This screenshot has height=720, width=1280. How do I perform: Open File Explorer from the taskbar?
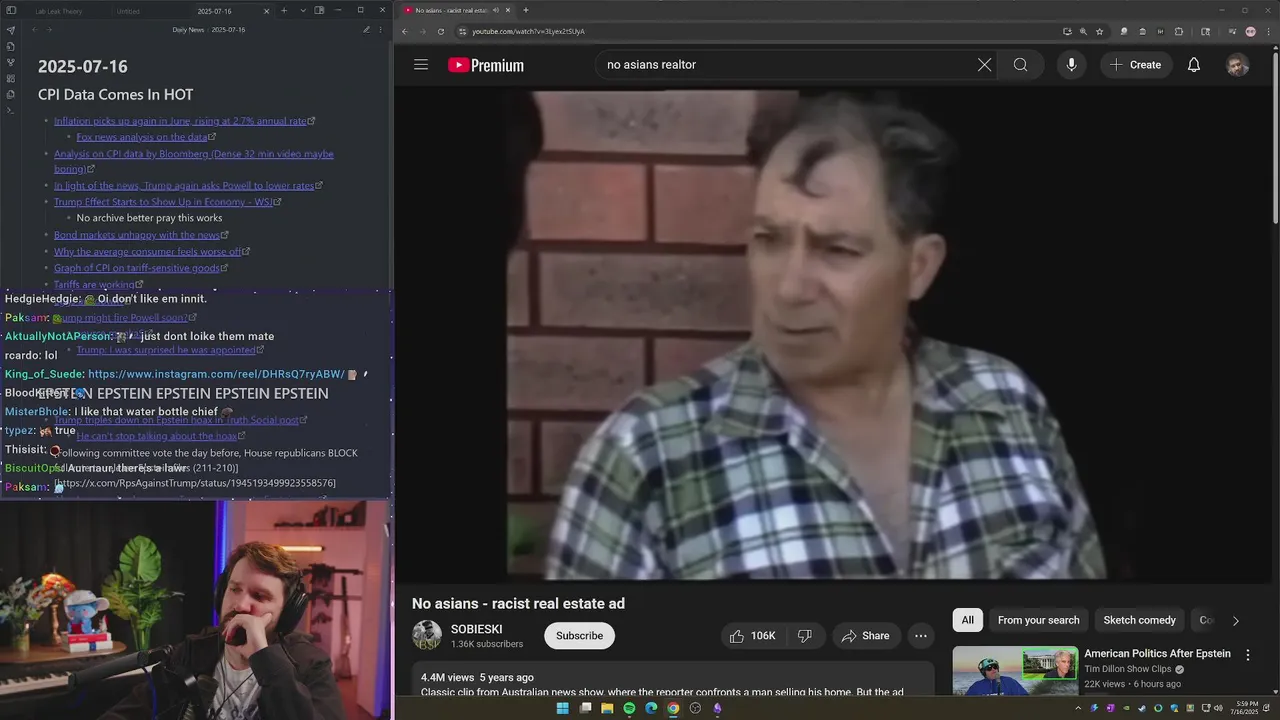pos(606,708)
